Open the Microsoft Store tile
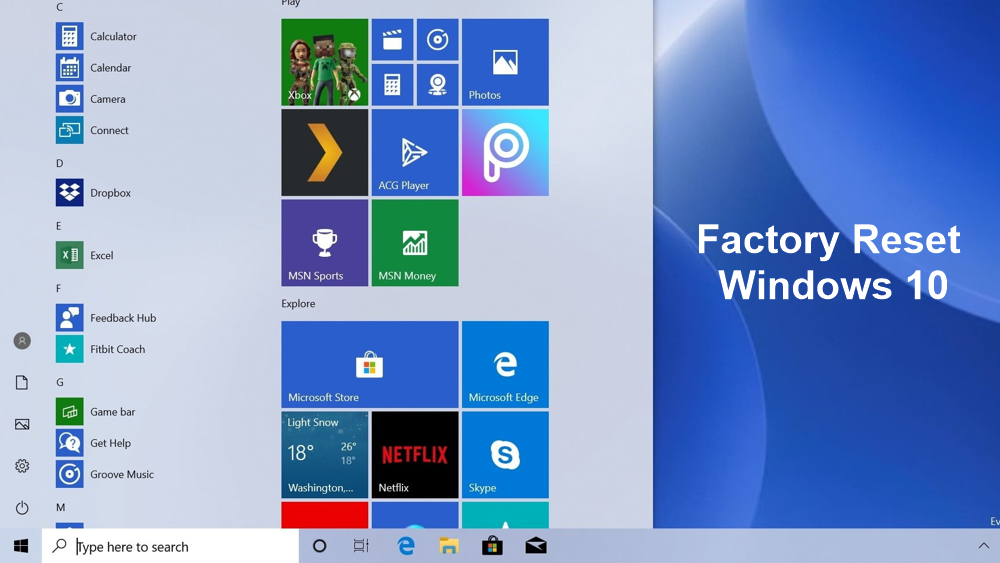1000x563 pixels. point(370,364)
